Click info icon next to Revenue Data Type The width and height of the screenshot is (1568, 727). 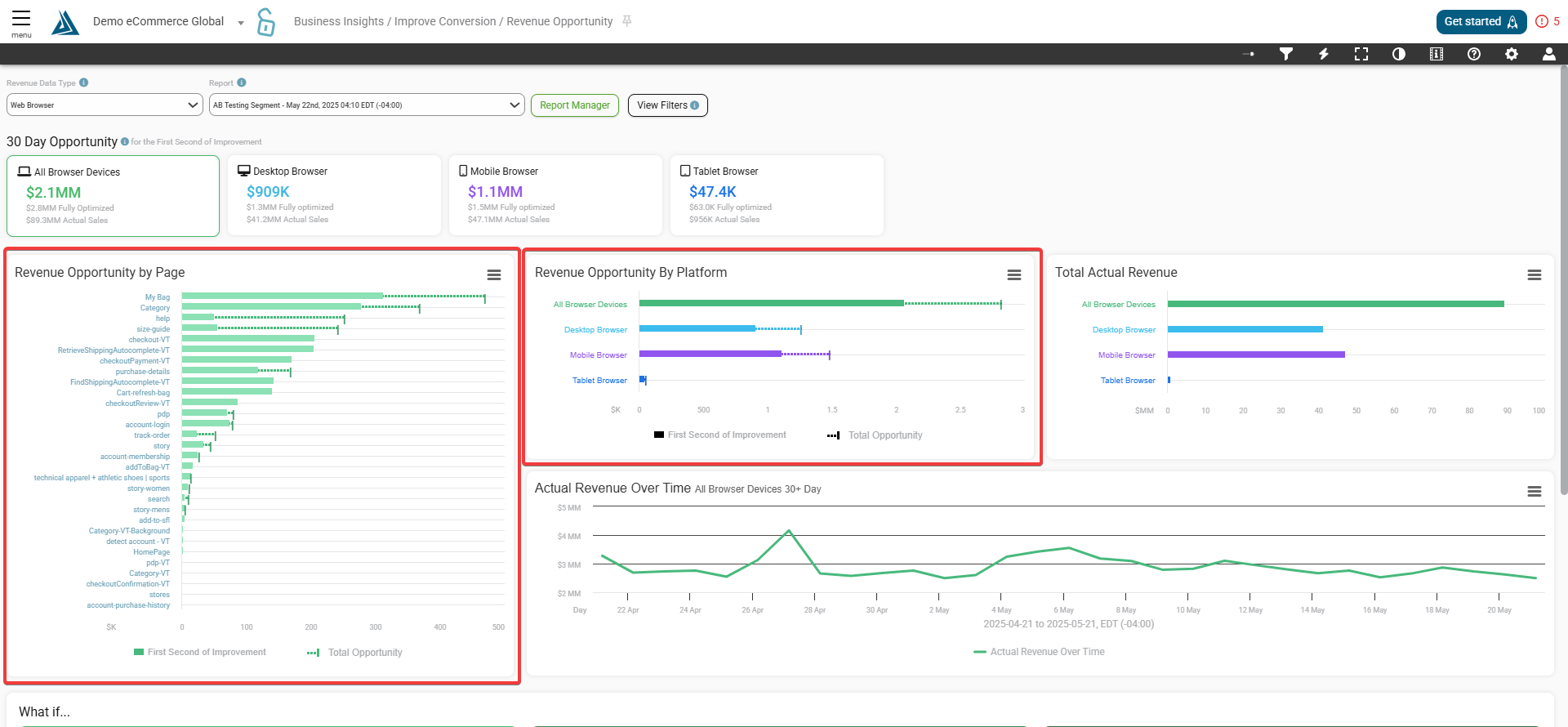pos(84,83)
